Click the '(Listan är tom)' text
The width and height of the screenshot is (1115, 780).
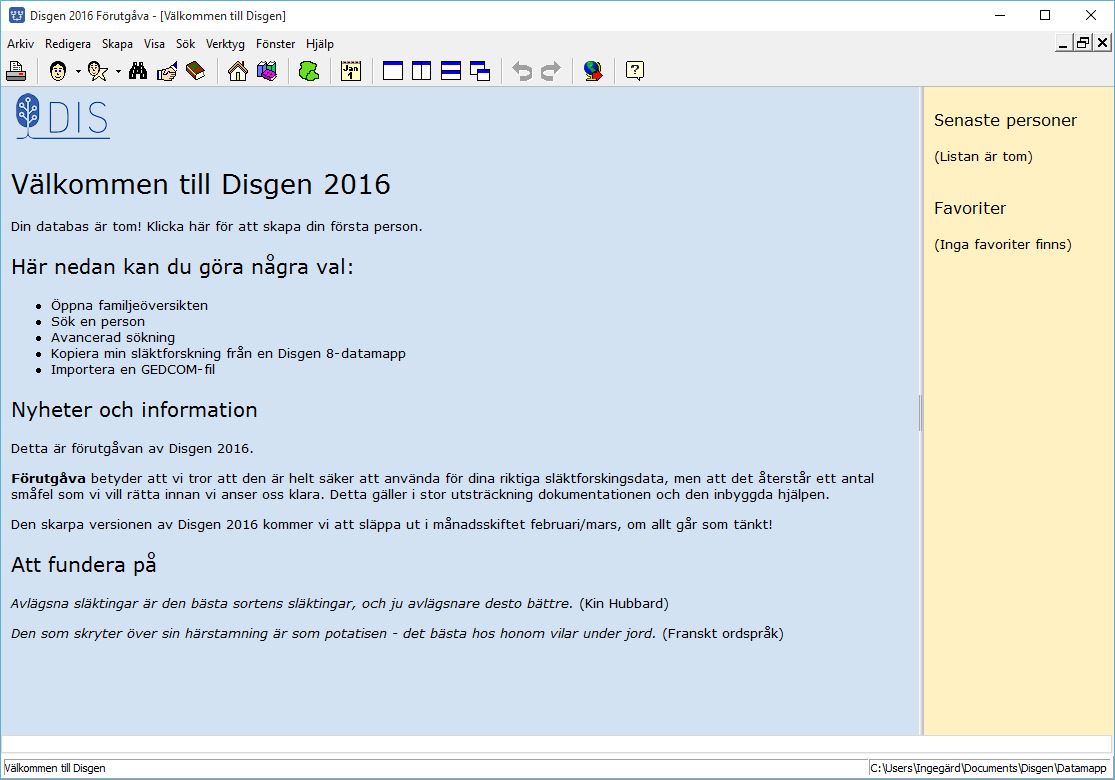[x=983, y=157]
